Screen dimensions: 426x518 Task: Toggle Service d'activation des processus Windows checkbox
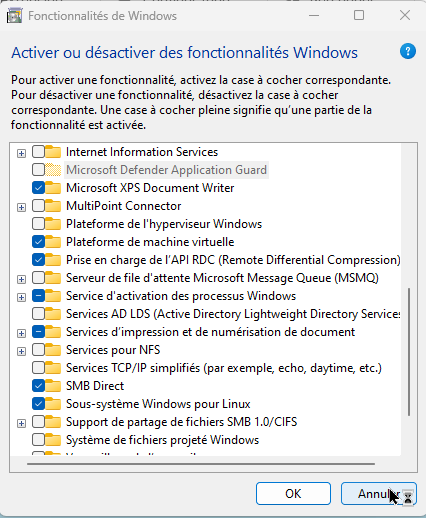(38, 296)
